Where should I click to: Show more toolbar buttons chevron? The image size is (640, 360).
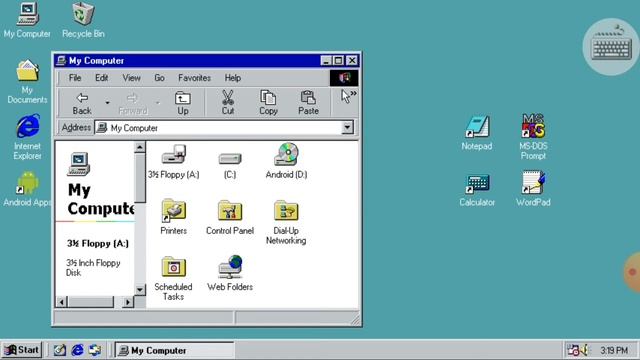pyautogui.click(x=353, y=94)
